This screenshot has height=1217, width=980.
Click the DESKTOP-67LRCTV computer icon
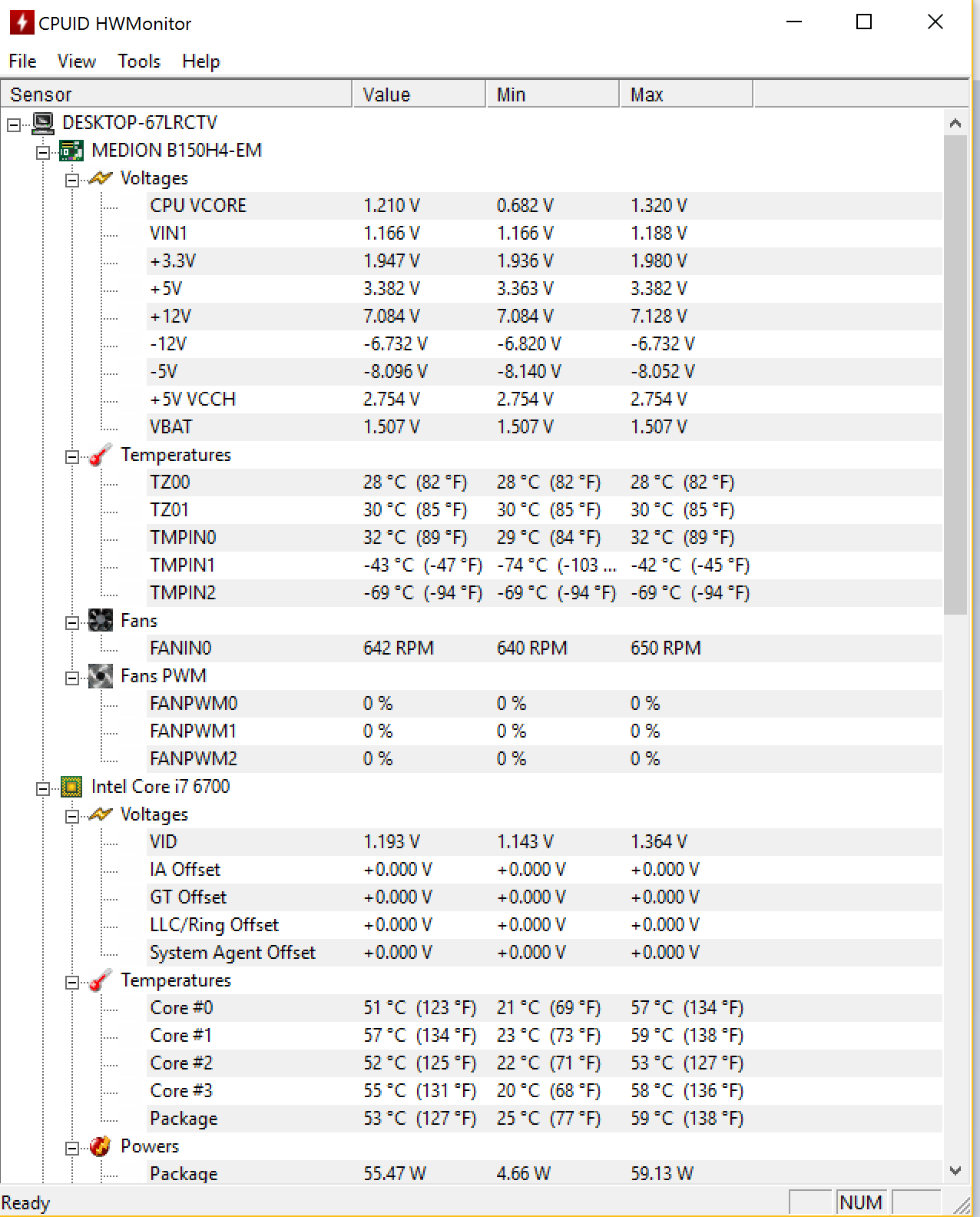coord(43,123)
